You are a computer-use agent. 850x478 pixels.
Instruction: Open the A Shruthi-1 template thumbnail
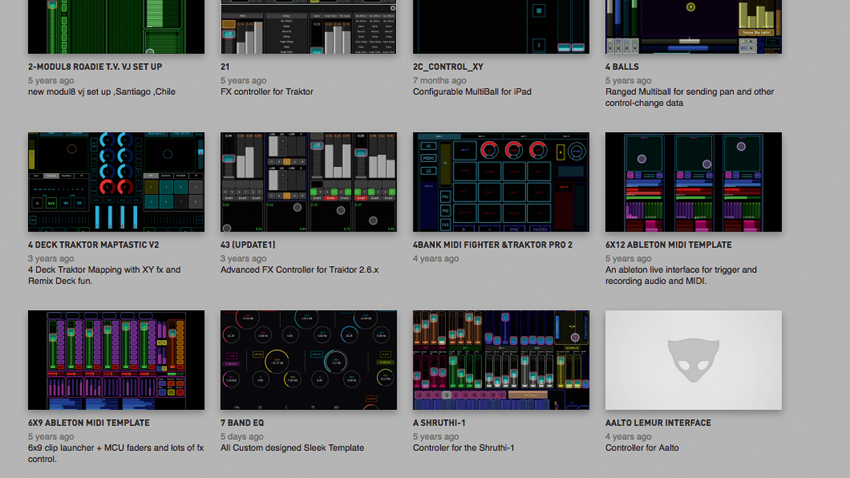(x=501, y=360)
